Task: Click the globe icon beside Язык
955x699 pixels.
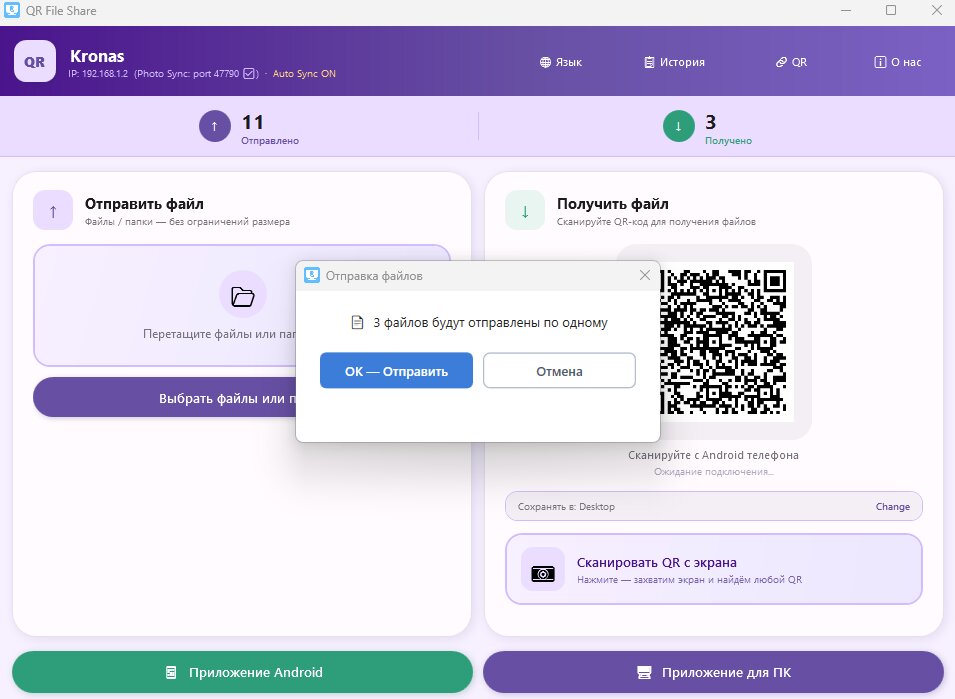Action: (x=545, y=62)
